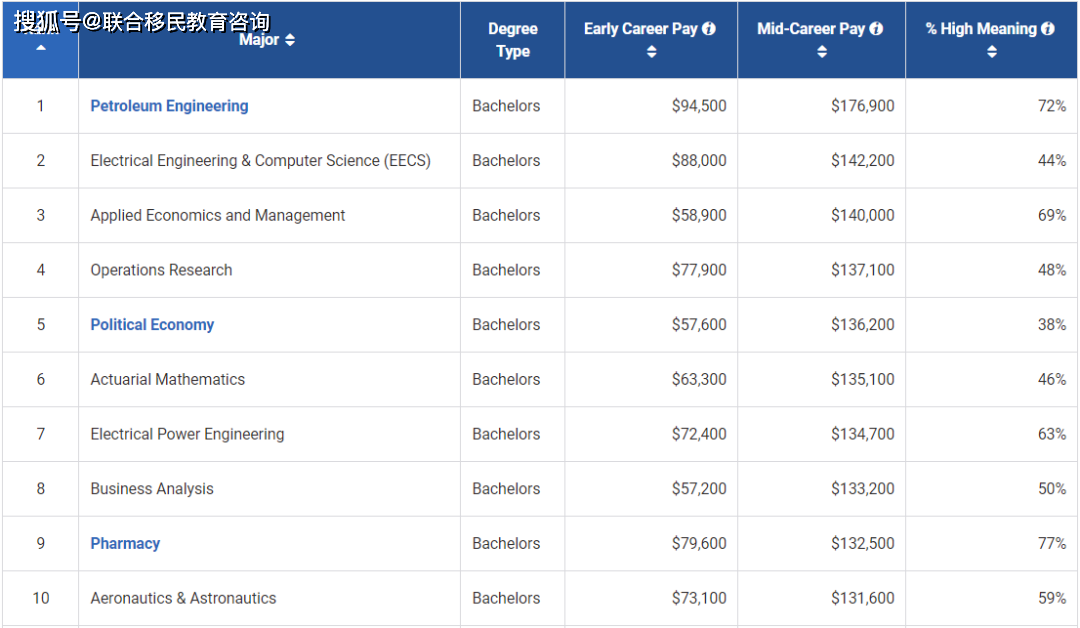Sort by rank using the up arrow
Viewport: 1080px width, 628px height.
pos(41,48)
